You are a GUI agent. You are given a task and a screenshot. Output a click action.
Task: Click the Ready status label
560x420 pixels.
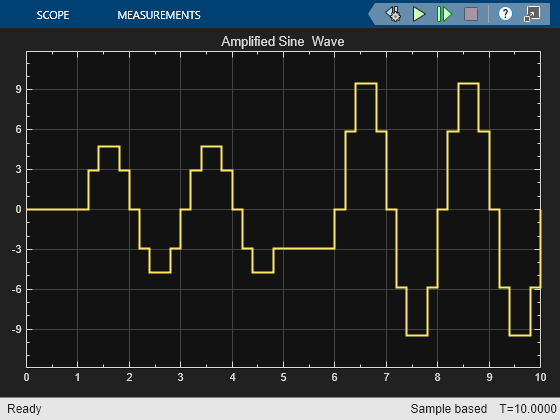click(x=24, y=409)
